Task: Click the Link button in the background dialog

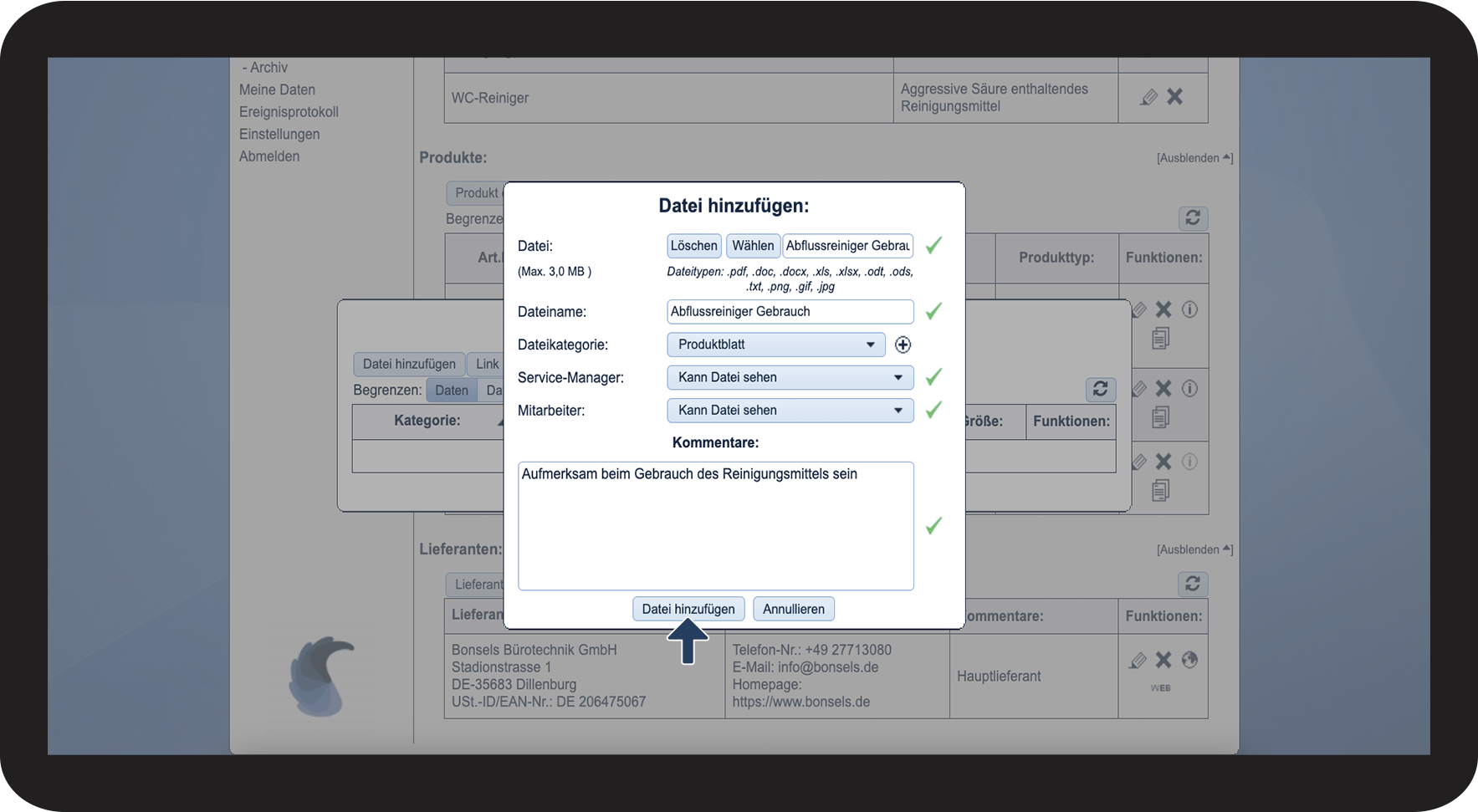Action: tap(486, 364)
